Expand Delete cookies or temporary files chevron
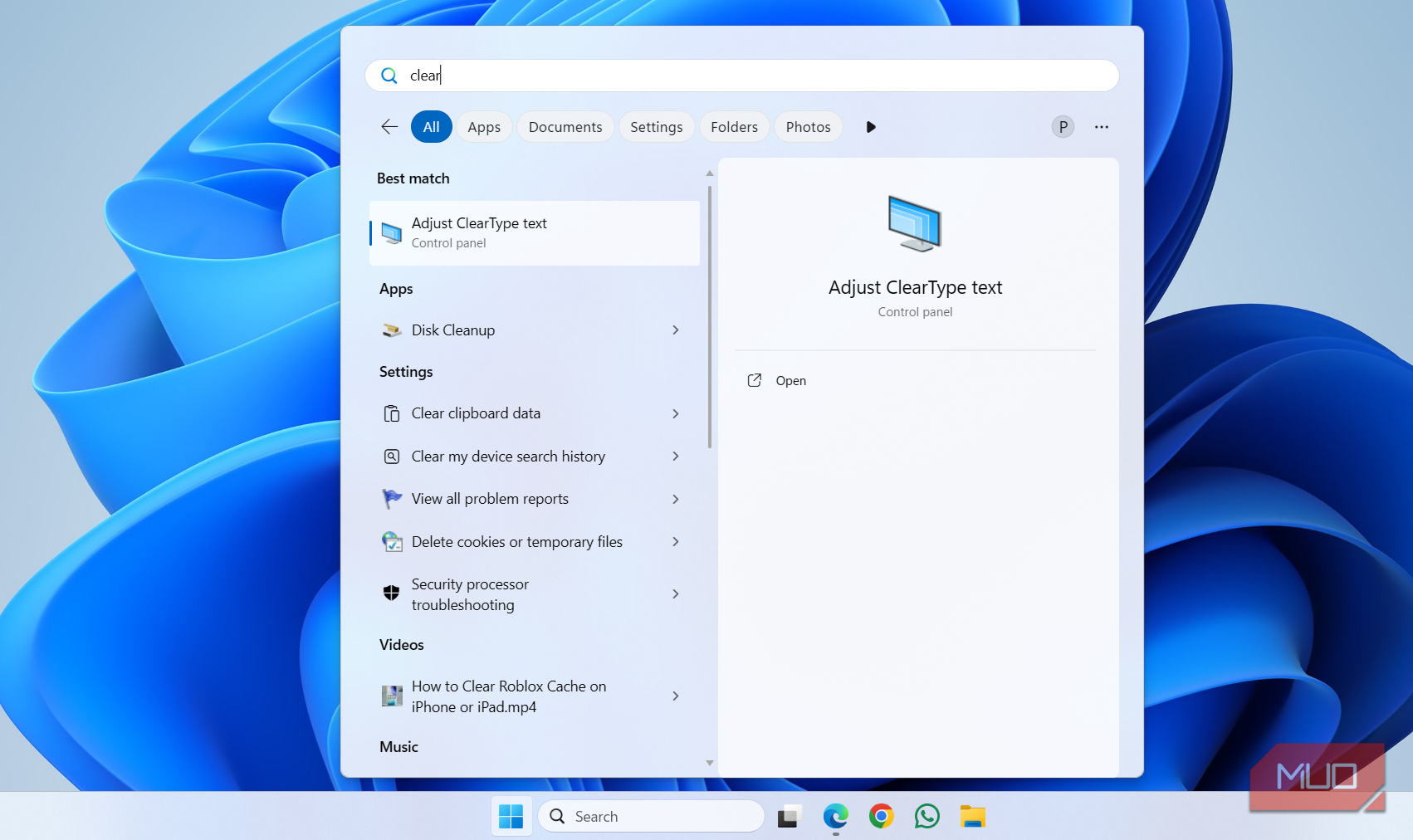This screenshot has width=1413, height=840. tap(676, 542)
